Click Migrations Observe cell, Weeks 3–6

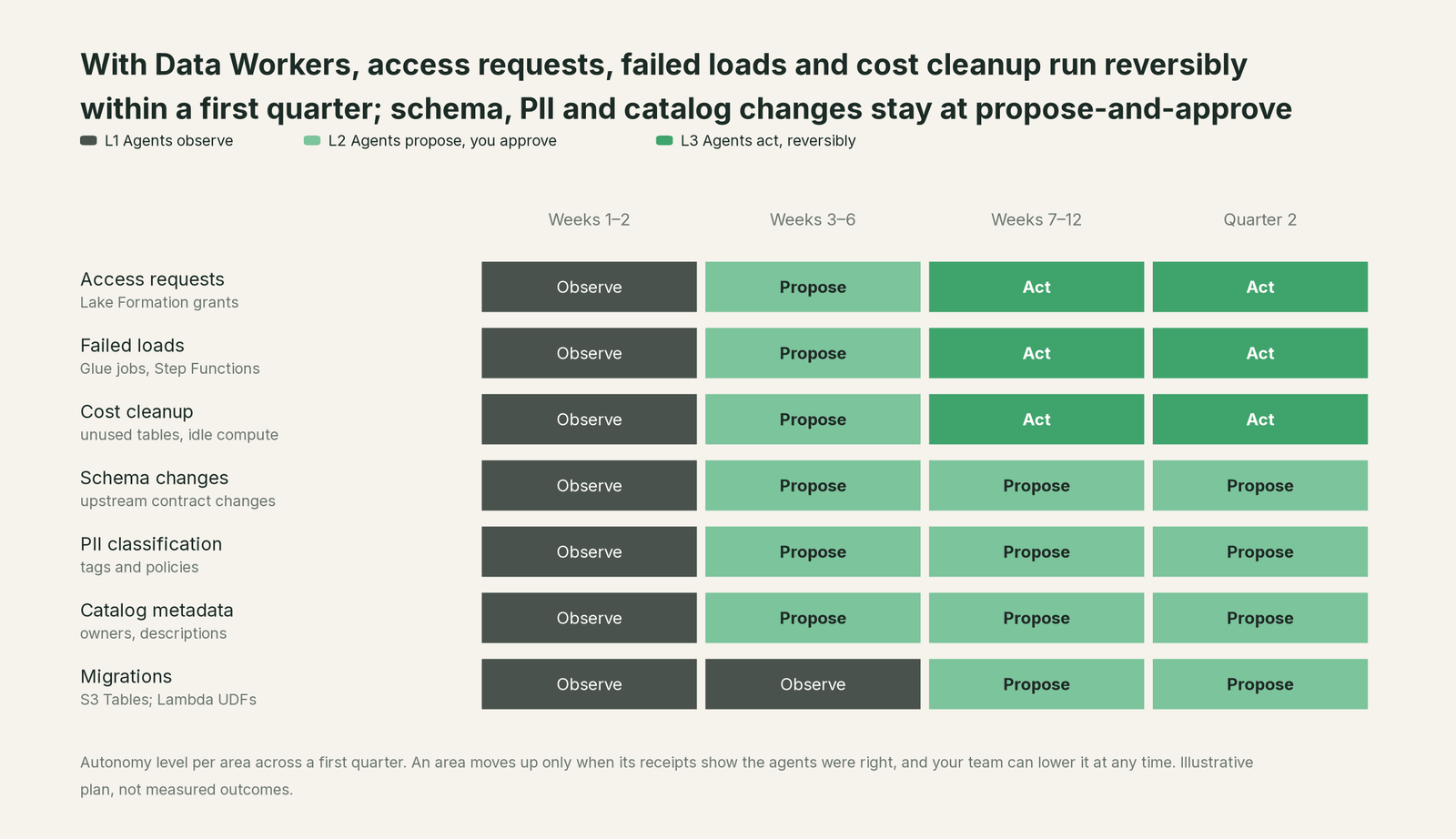(813, 684)
